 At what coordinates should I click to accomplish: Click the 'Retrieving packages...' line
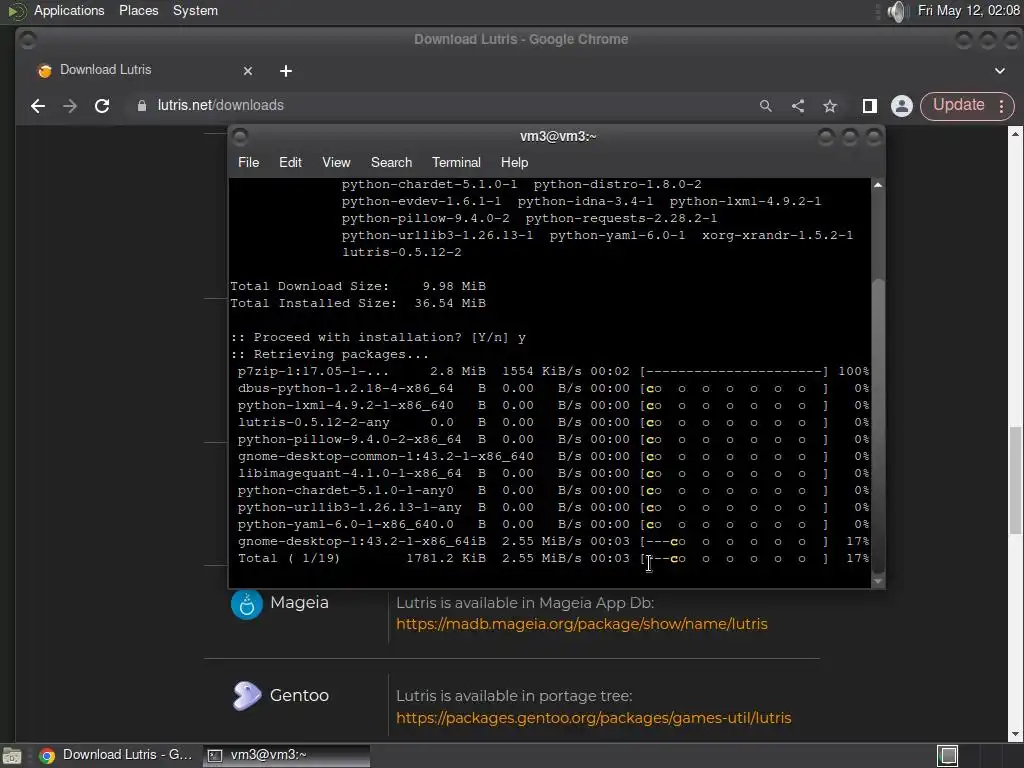coord(330,355)
